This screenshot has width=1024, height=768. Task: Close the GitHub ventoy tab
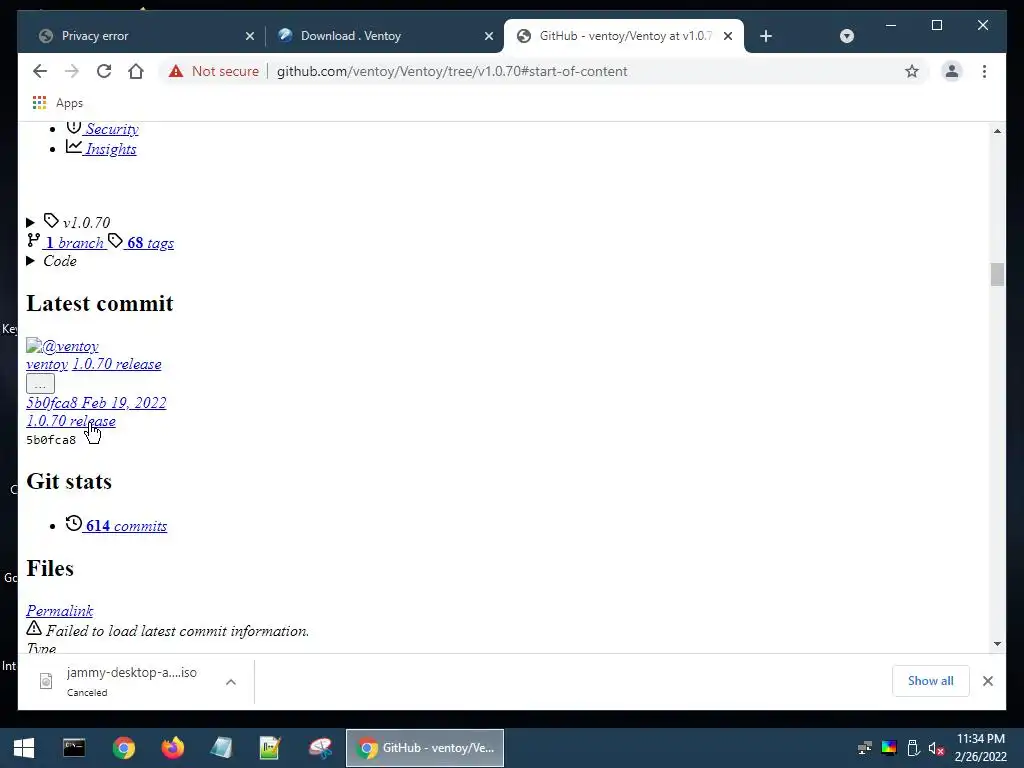point(728,36)
